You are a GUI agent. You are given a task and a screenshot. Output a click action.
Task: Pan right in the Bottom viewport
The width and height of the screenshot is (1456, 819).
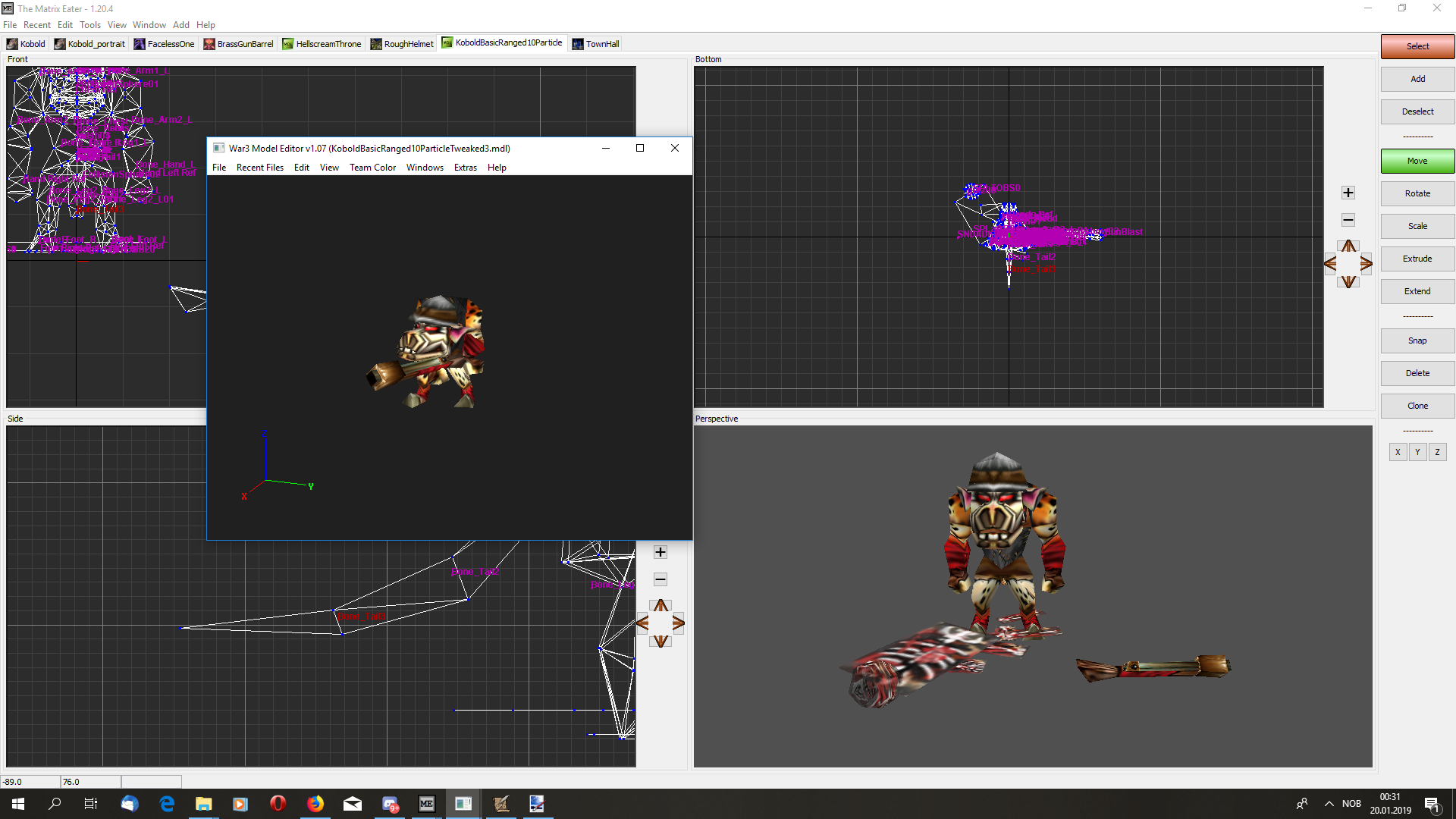1367,264
